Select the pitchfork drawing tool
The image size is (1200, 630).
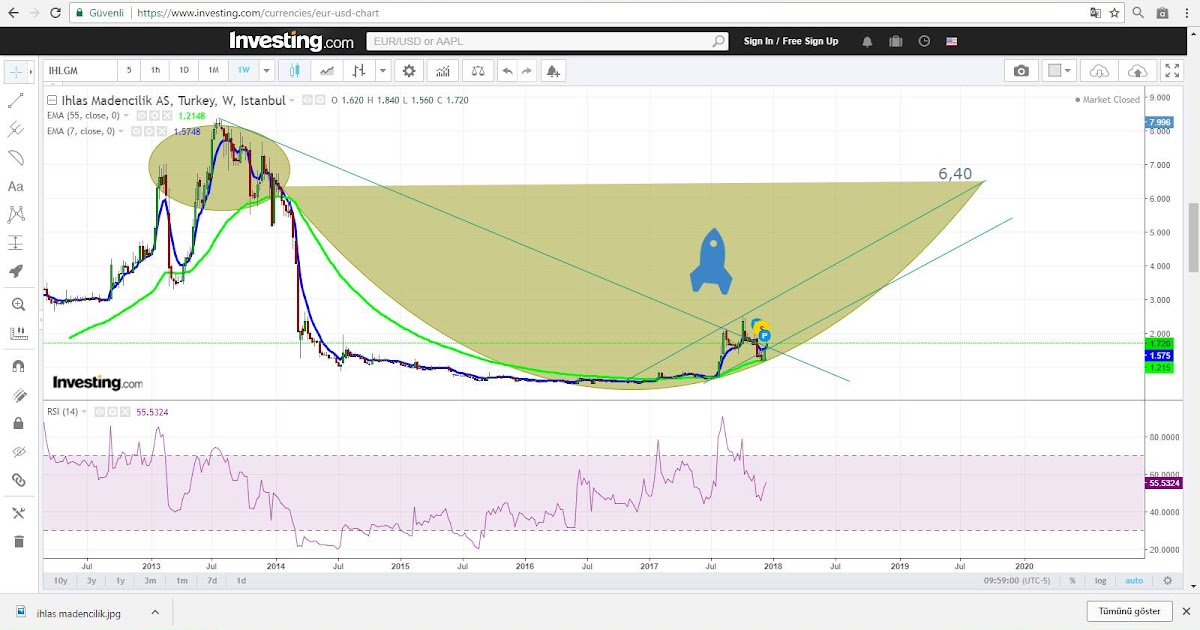pyautogui.click(x=16, y=129)
